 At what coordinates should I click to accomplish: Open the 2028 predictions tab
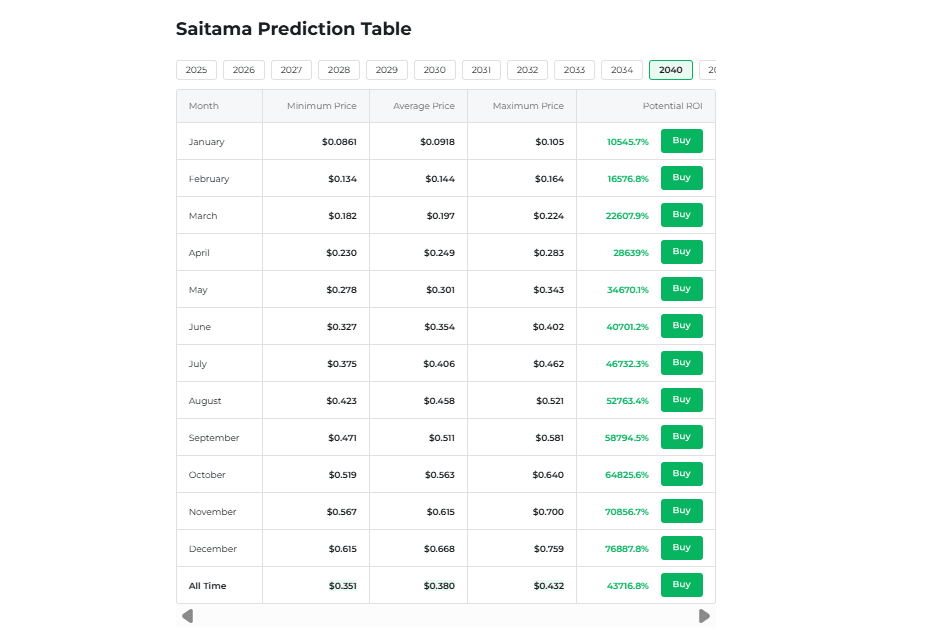(339, 70)
